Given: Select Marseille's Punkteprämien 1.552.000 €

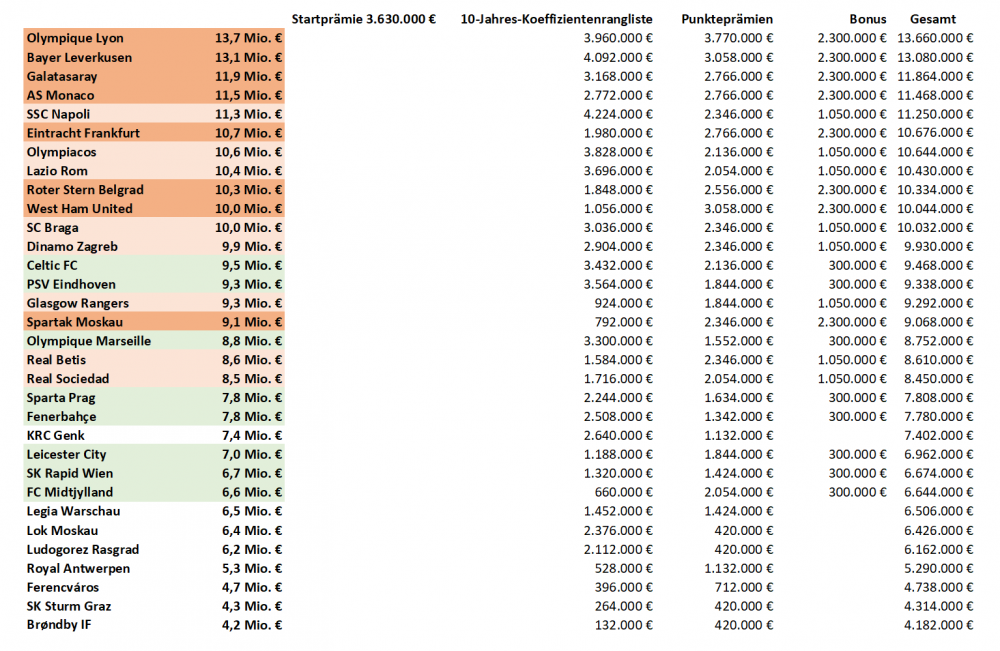Looking at the screenshot, I should [739, 341].
